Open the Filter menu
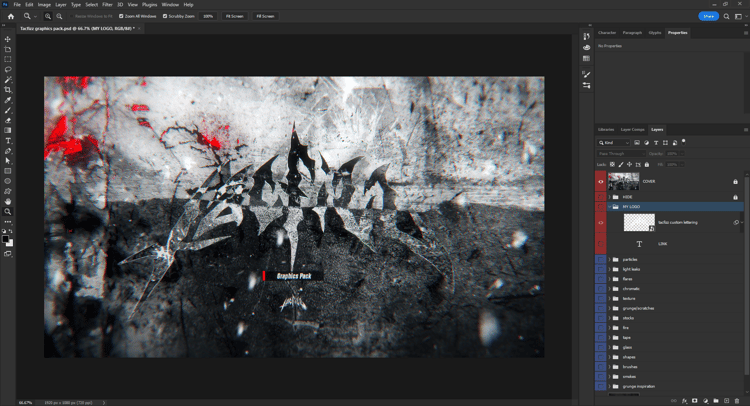This screenshot has width=750, height=406. (107, 5)
